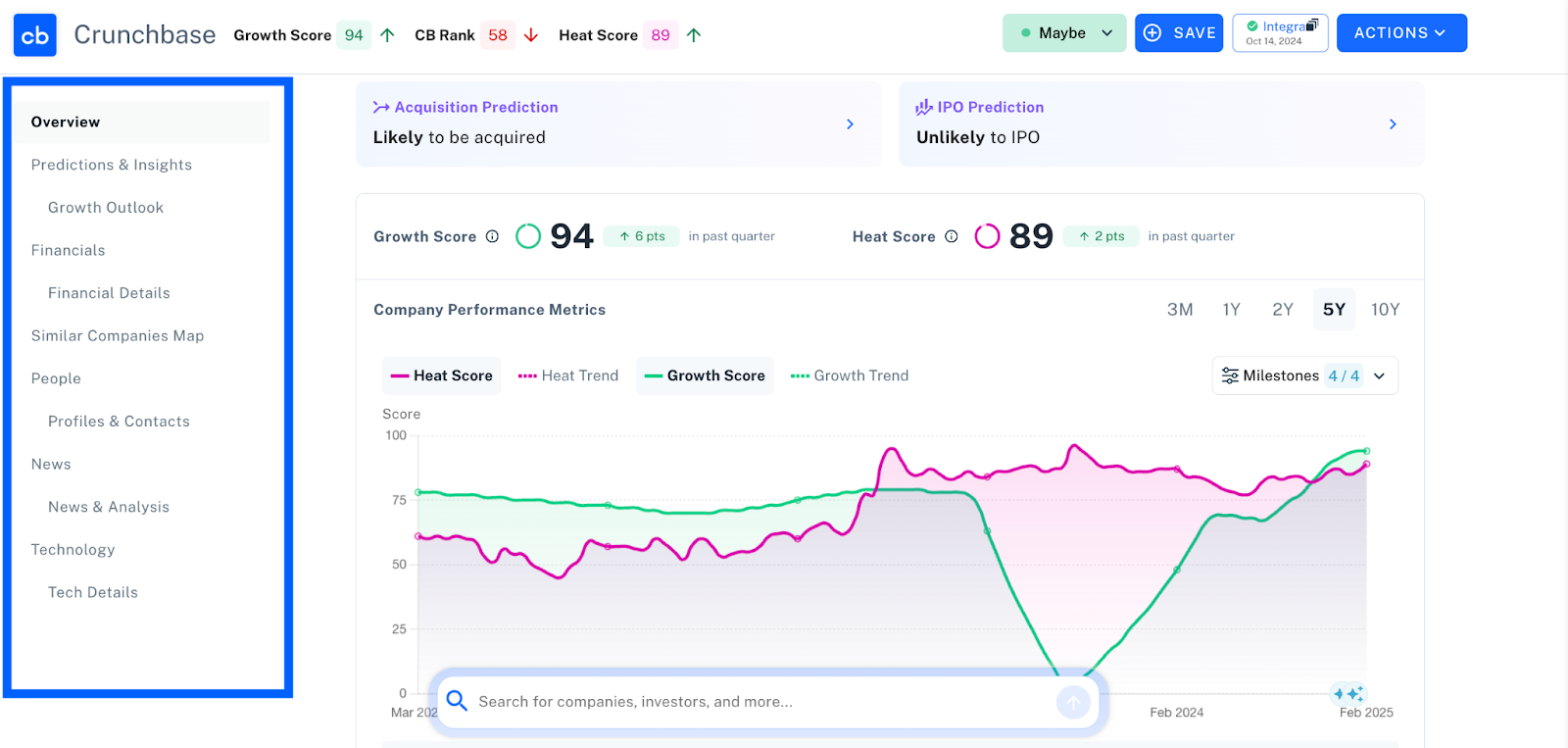Click the plus icon on SAVE button
The width and height of the screenshot is (1568, 748).
point(1153,33)
